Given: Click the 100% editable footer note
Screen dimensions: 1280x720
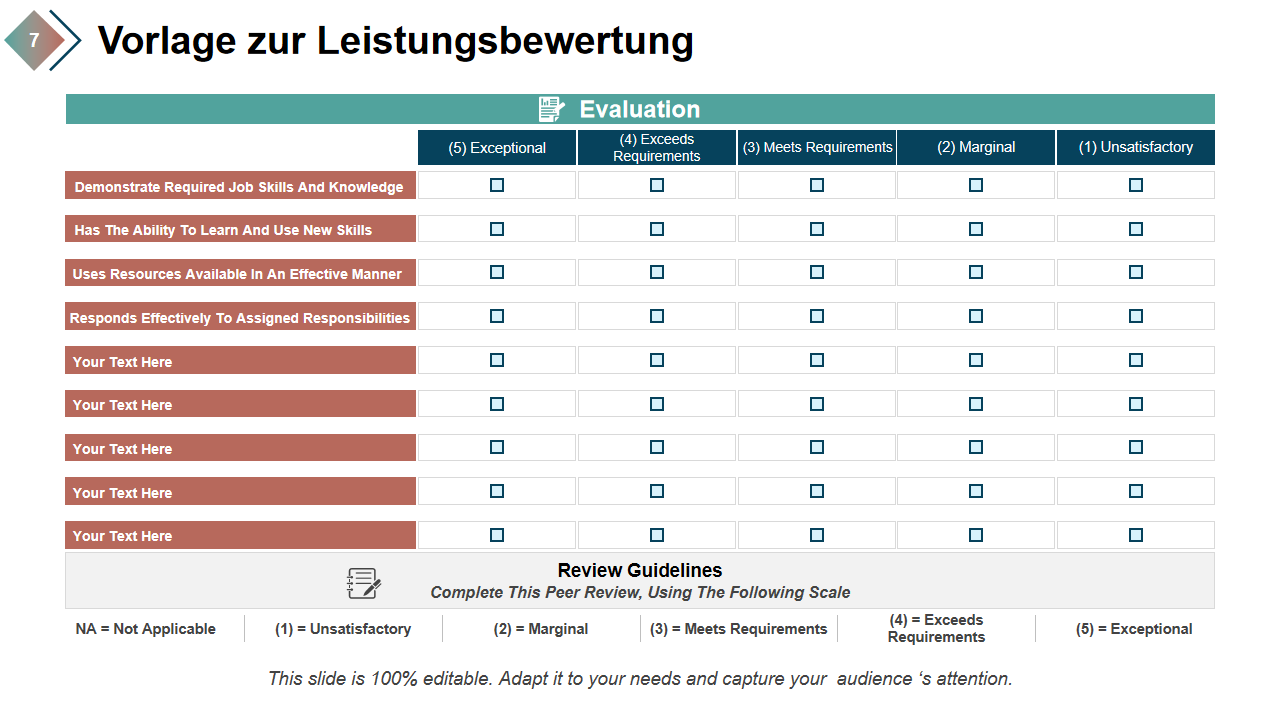Looking at the screenshot, I should click(x=640, y=678).
